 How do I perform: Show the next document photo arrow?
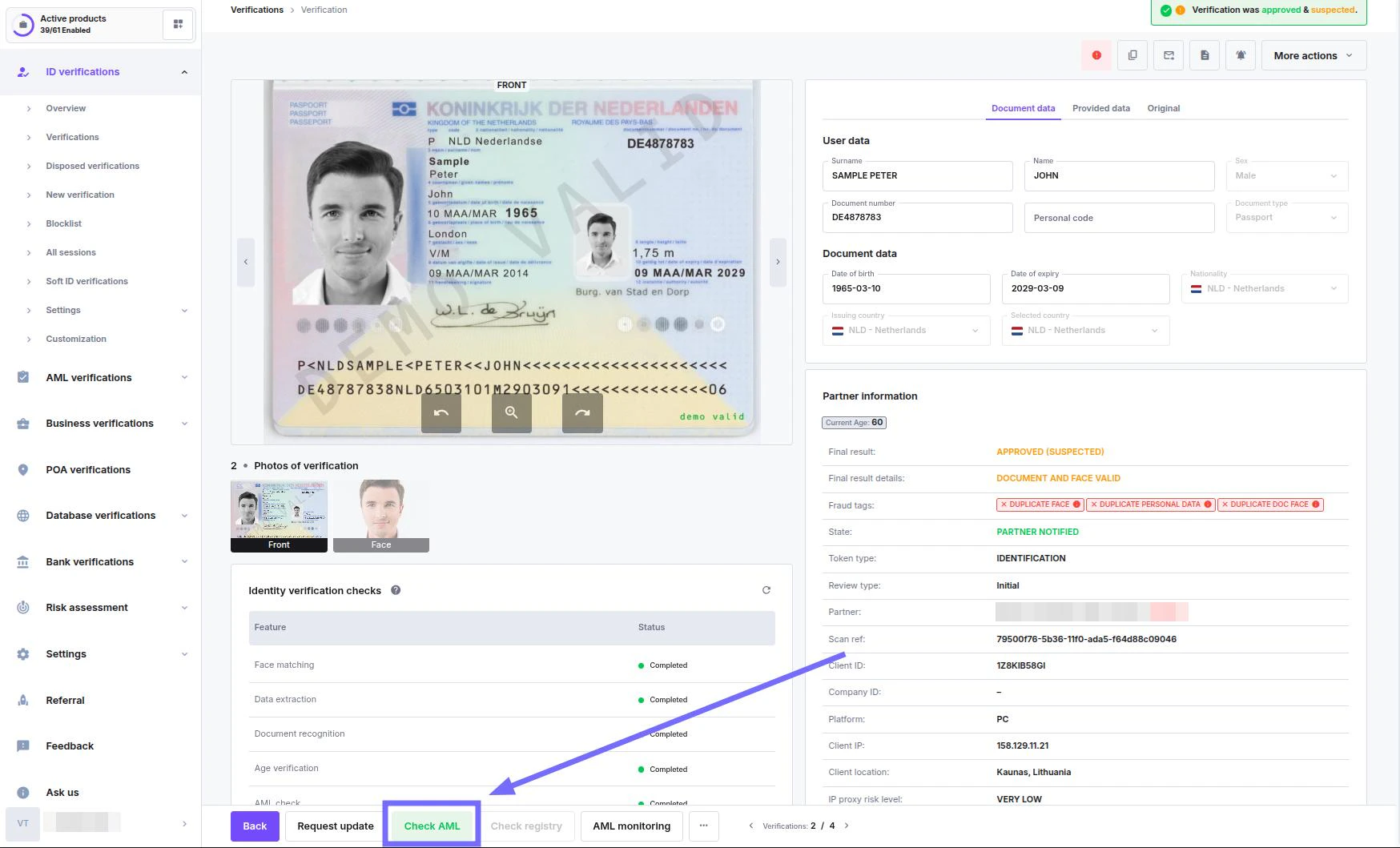(x=778, y=262)
